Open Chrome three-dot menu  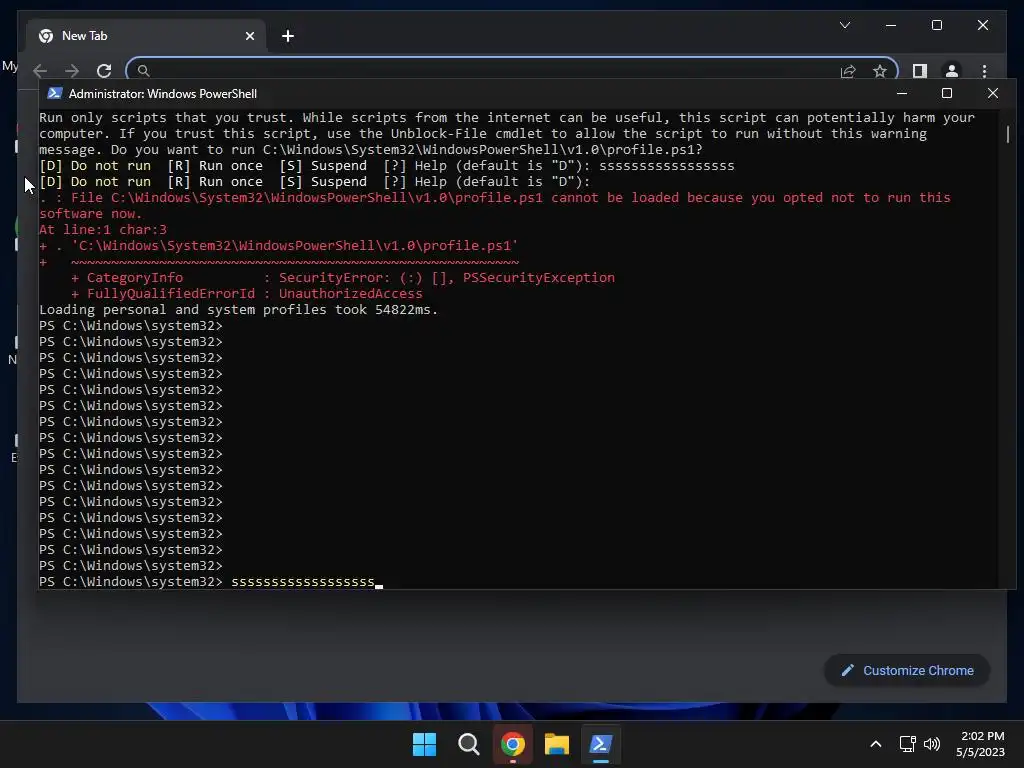click(x=984, y=71)
